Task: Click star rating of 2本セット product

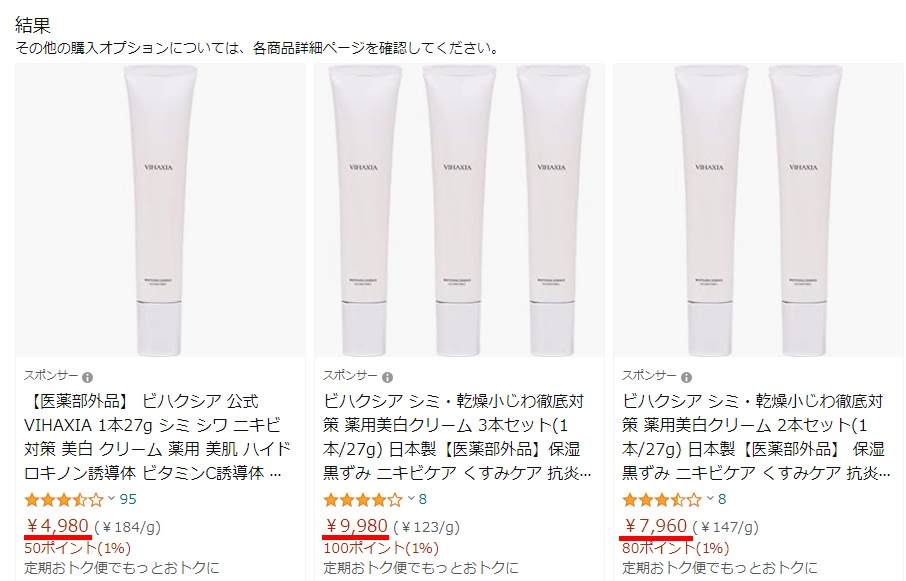Action: [662, 499]
